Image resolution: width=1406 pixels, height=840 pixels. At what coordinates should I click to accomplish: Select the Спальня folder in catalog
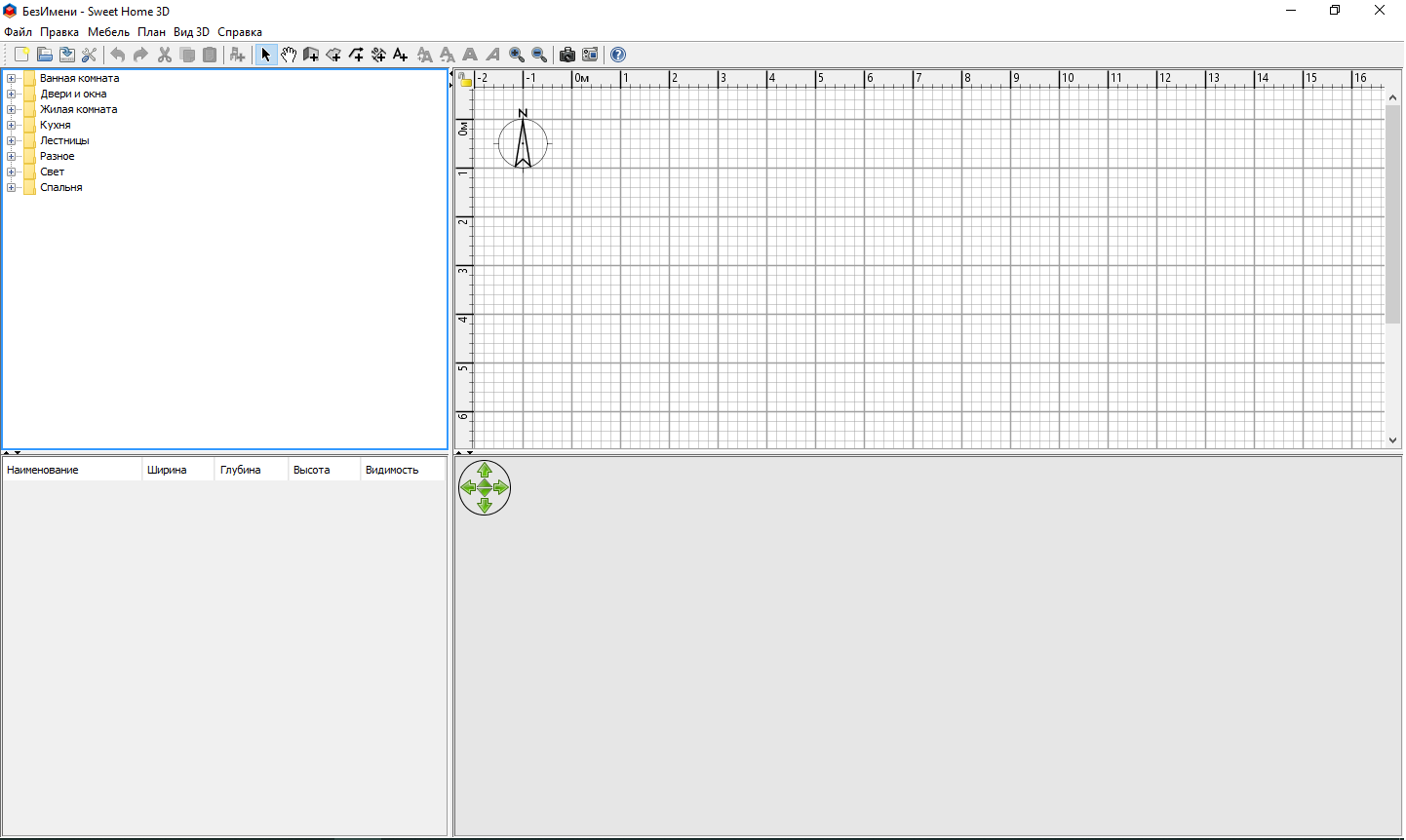coord(61,187)
